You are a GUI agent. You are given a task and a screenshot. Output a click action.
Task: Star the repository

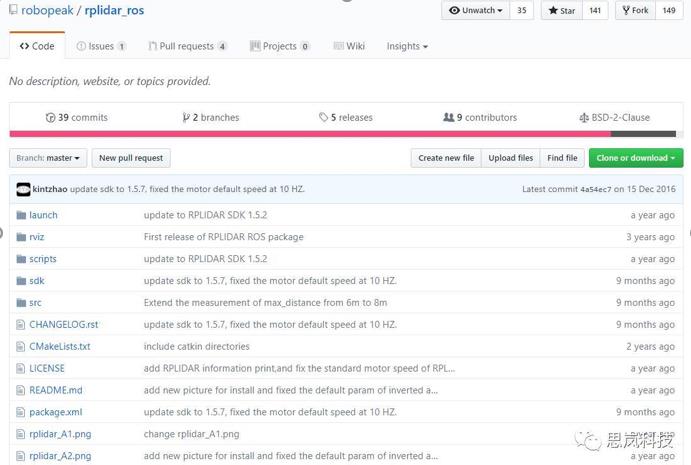[562, 10]
